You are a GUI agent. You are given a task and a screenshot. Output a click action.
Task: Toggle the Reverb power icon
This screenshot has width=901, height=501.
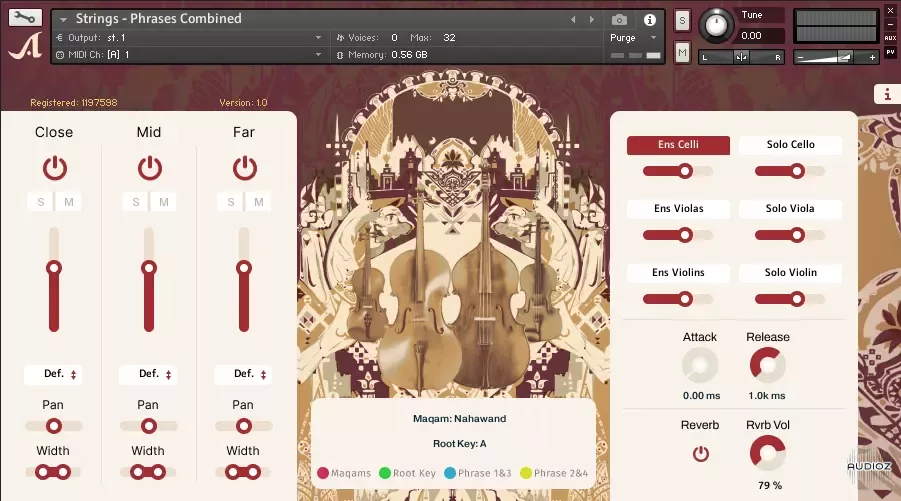pyautogui.click(x=700, y=453)
